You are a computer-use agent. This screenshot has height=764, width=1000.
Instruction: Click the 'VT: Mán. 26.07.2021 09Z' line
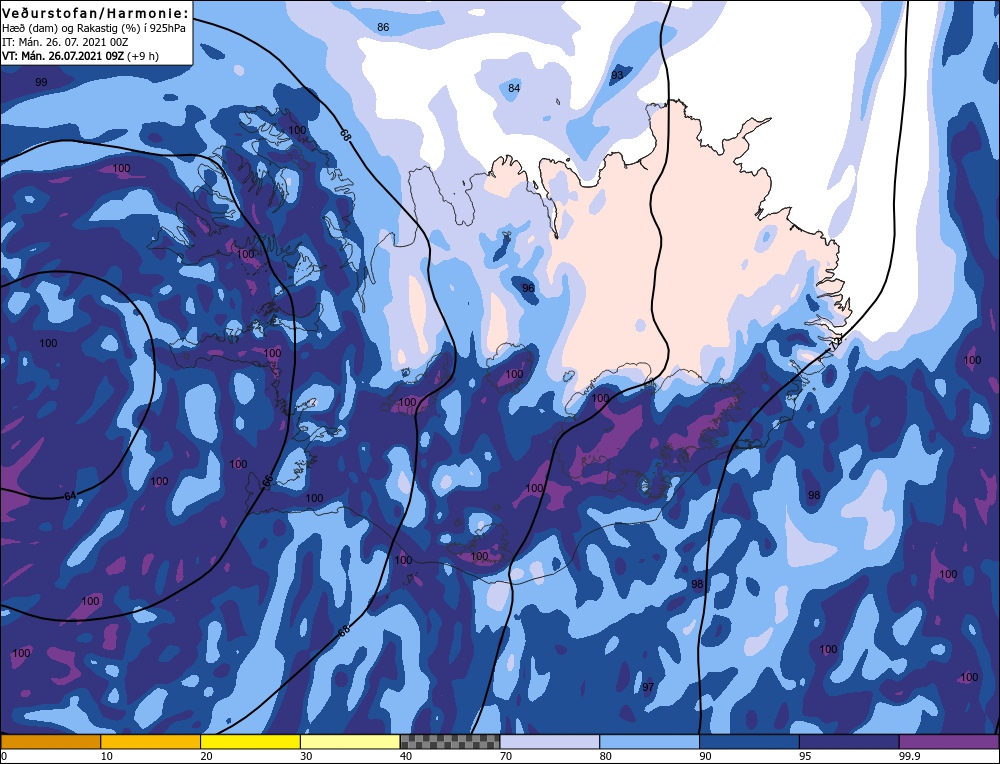tap(63, 56)
